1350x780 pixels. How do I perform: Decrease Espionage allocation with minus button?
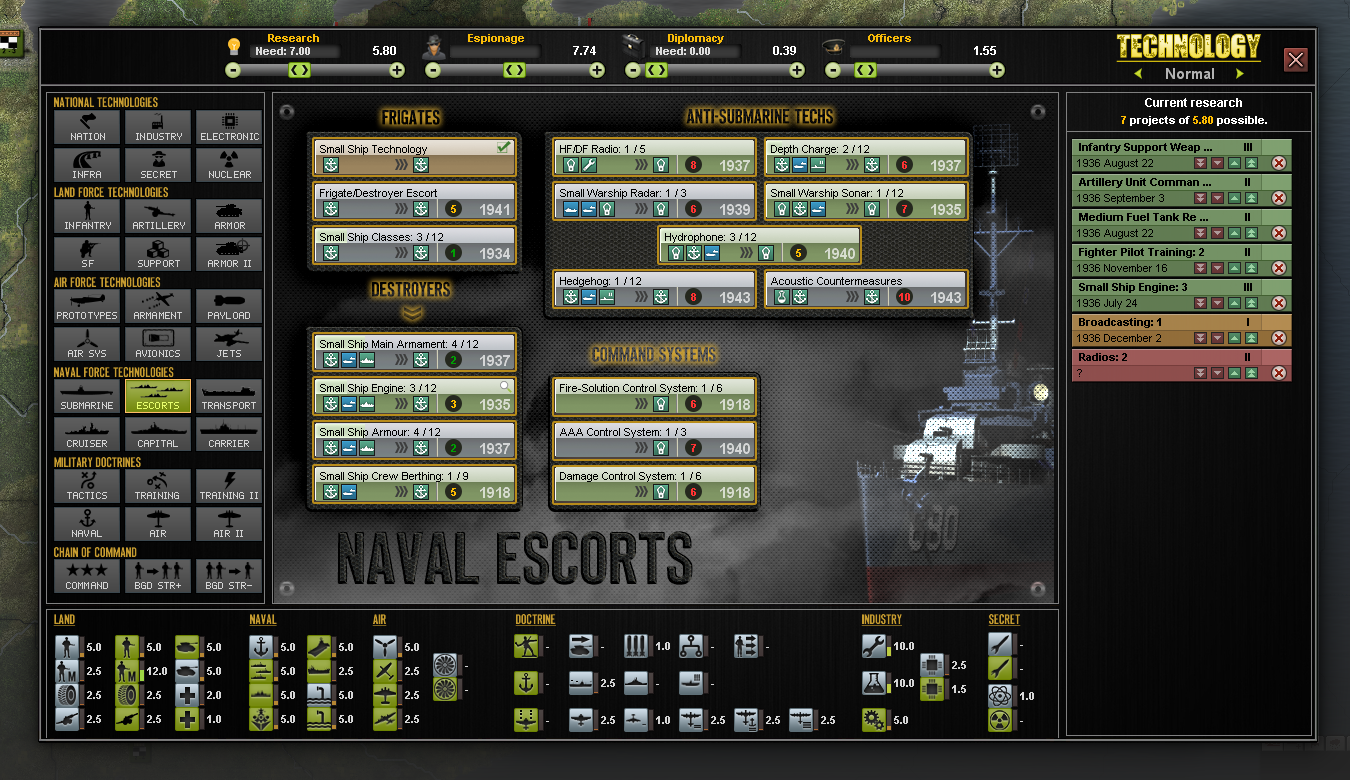(x=432, y=70)
